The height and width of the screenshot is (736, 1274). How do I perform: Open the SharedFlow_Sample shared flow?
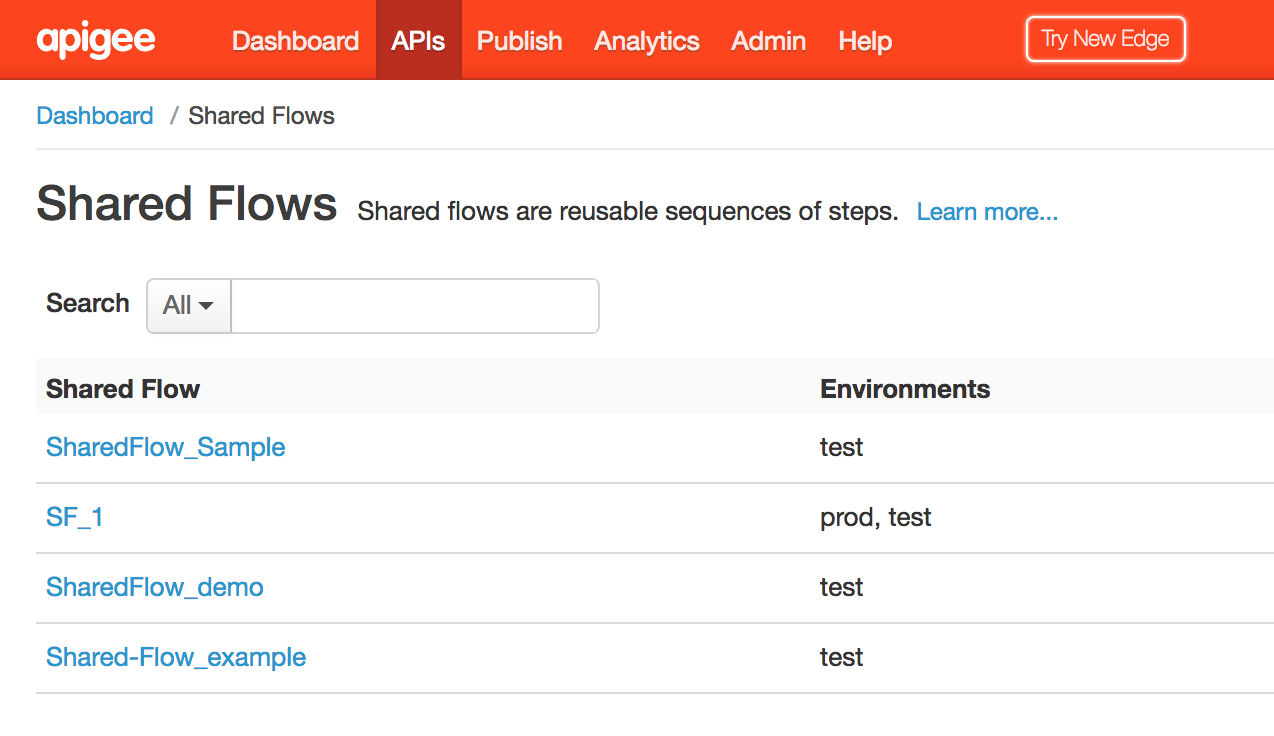166,447
